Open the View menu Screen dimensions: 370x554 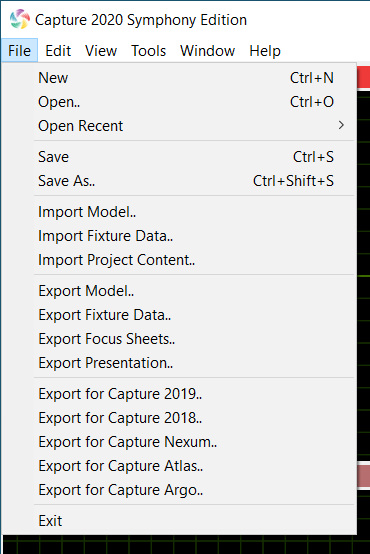point(101,51)
